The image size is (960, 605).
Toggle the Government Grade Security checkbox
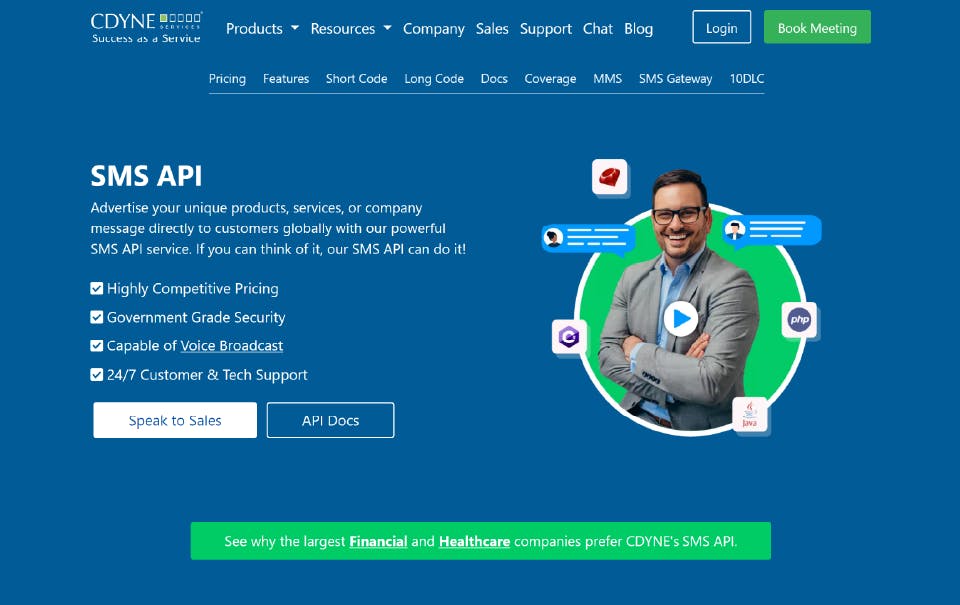click(x=97, y=317)
